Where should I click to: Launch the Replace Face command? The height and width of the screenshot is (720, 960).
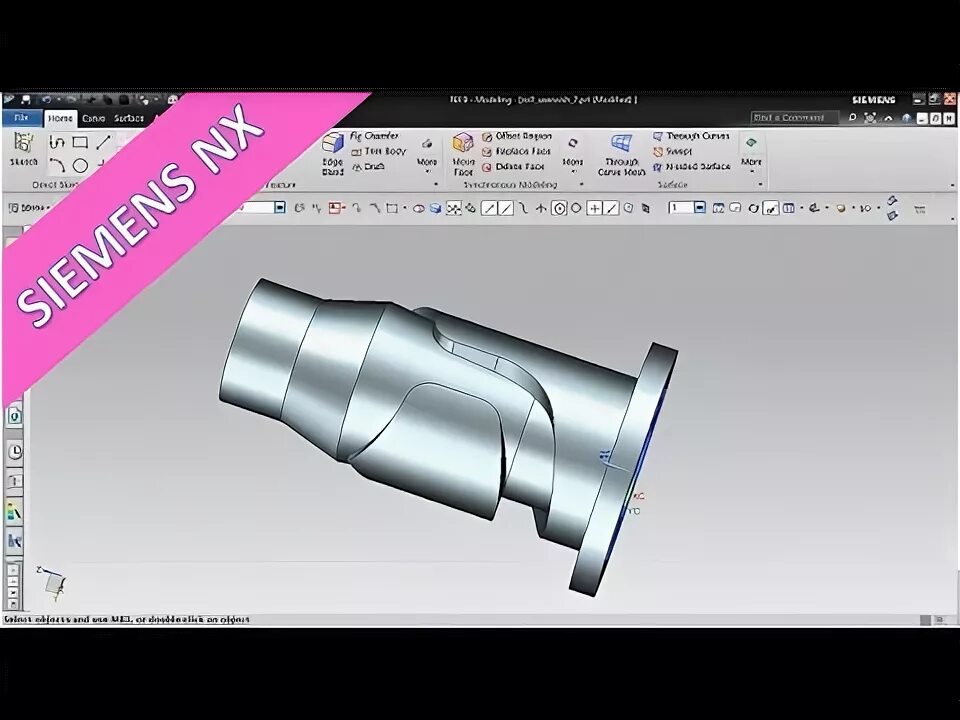tap(516, 151)
